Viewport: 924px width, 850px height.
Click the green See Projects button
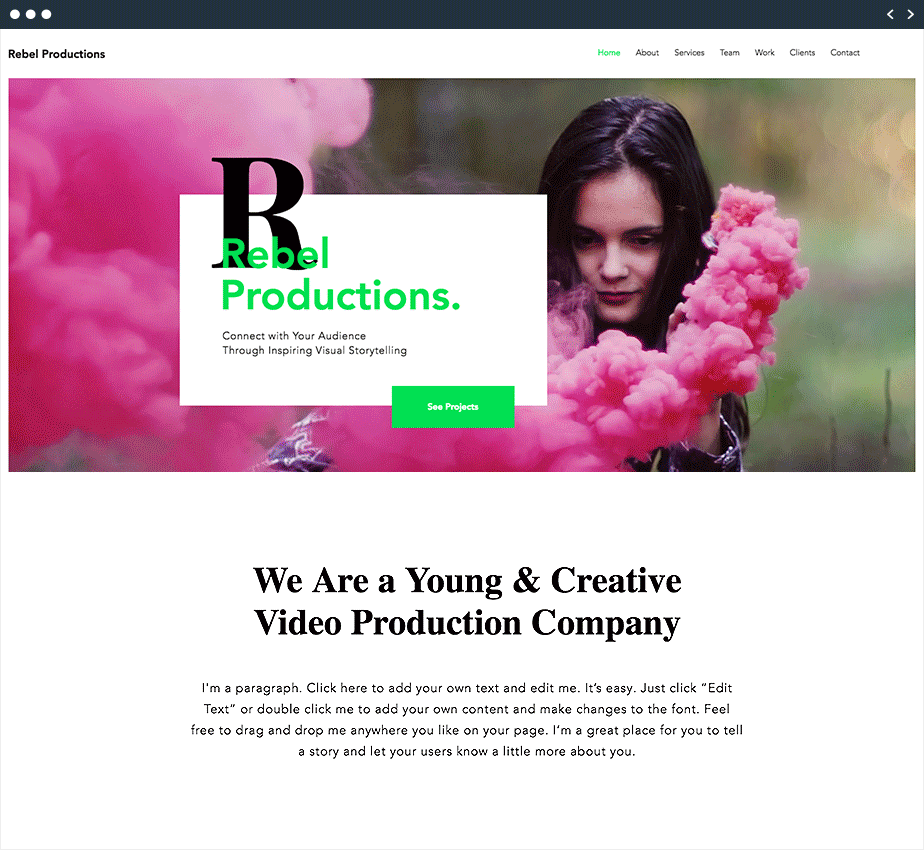[453, 407]
